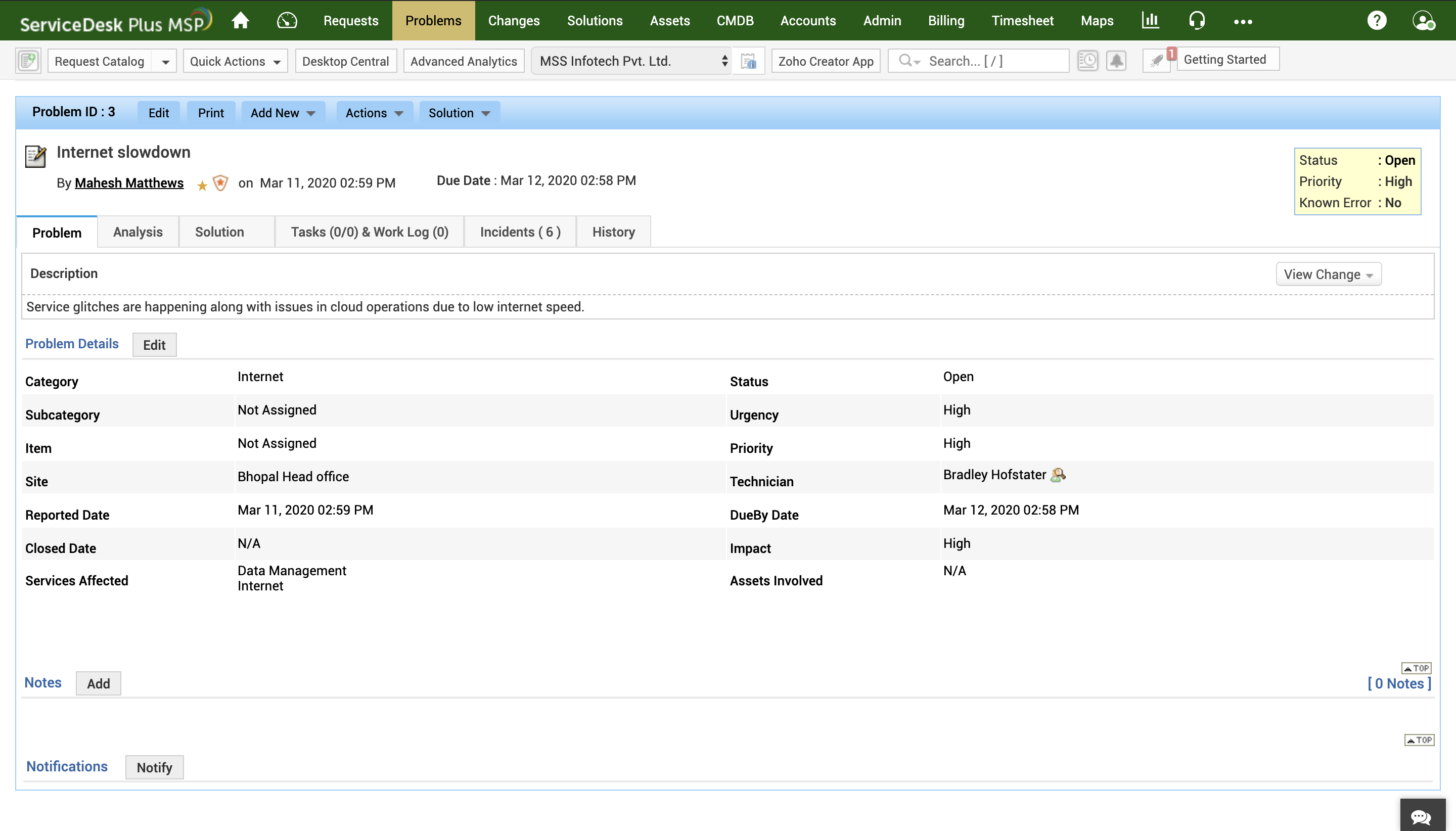Open the live chat icon
The height and width of the screenshot is (831, 1456).
pyautogui.click(x=1422, y=816)
